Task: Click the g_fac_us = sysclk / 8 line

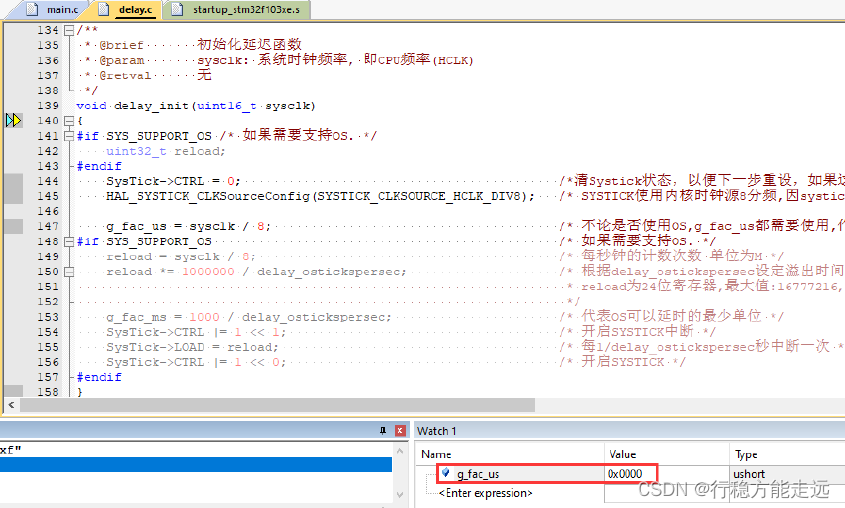Action: pos(188,226)
